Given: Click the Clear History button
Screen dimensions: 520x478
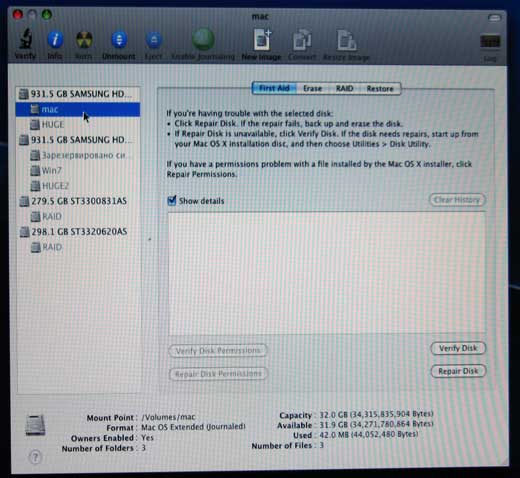Looking at the screenshot, I should tap(457, 200).
